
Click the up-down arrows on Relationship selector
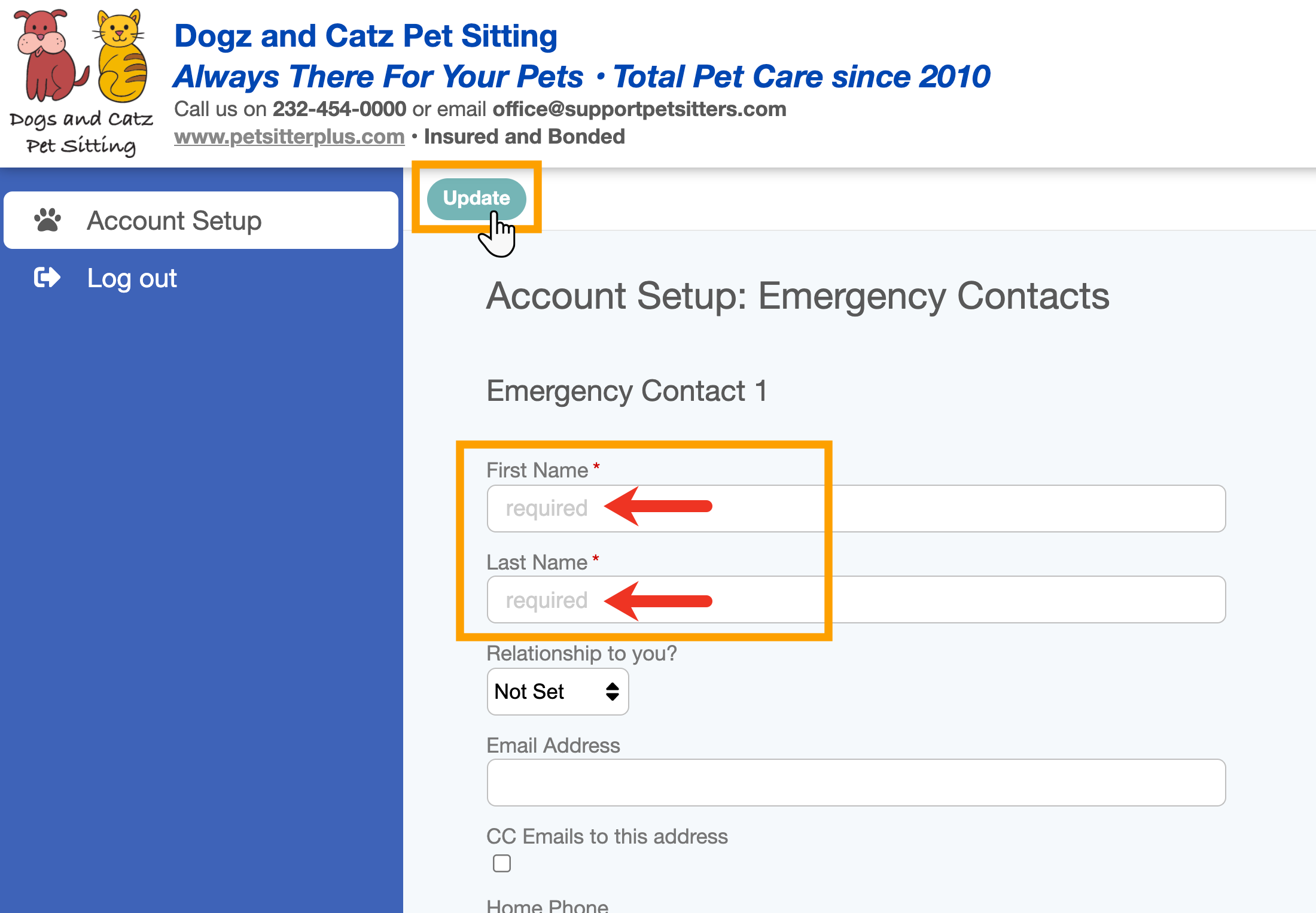click(x=612, y=692)
